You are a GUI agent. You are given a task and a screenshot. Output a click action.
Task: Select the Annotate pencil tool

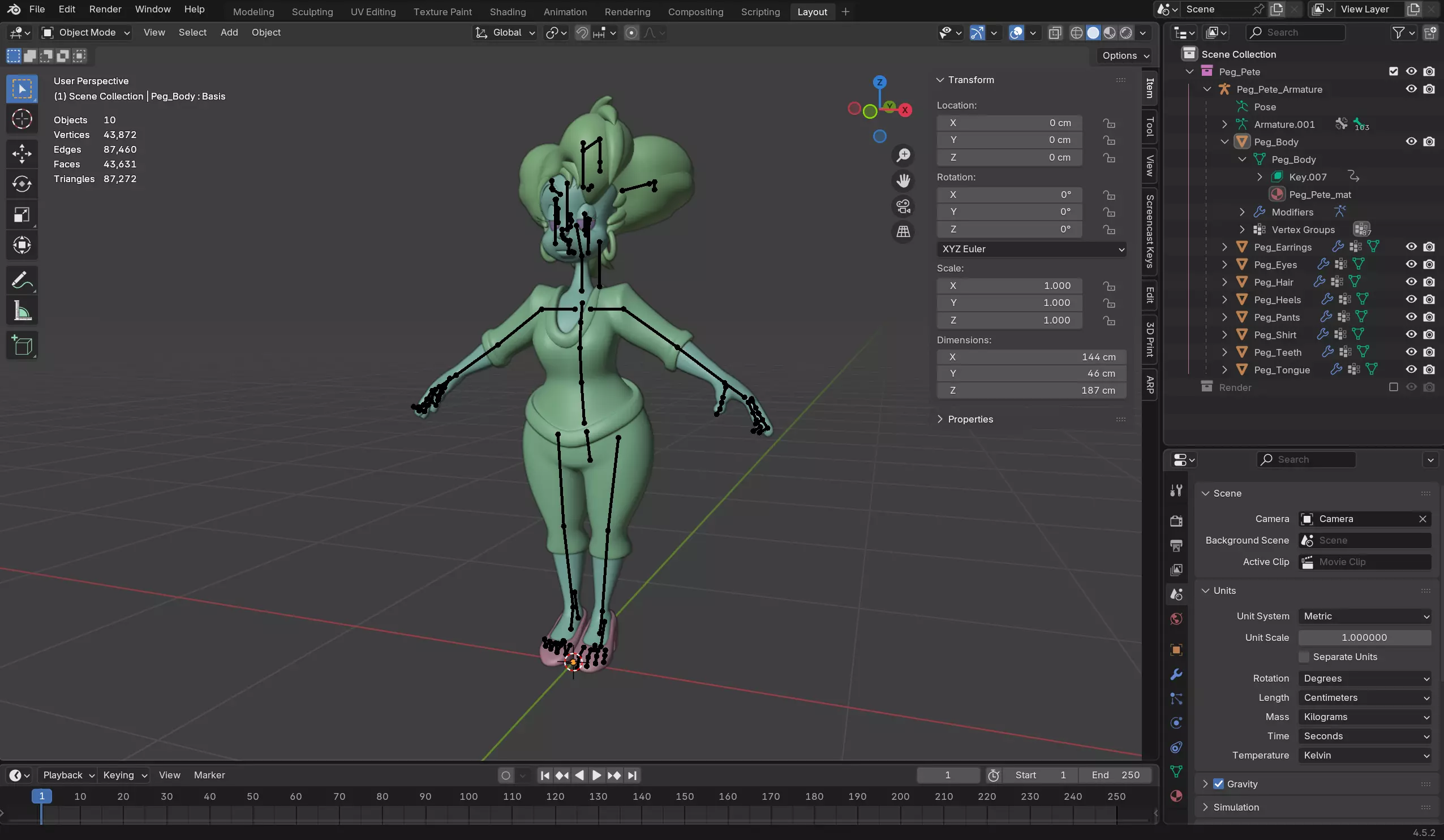[x=22, y=281]
